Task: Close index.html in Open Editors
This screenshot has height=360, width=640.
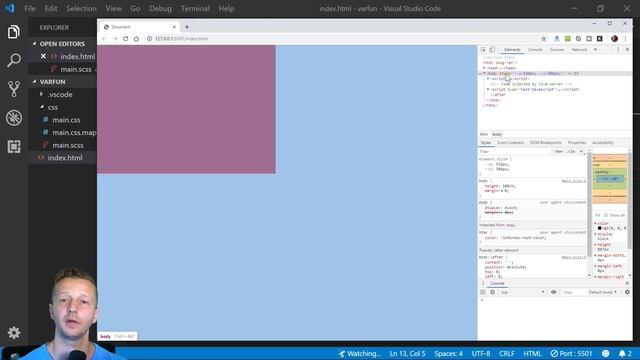Action: pyautogui.click(x=43, y=56)
